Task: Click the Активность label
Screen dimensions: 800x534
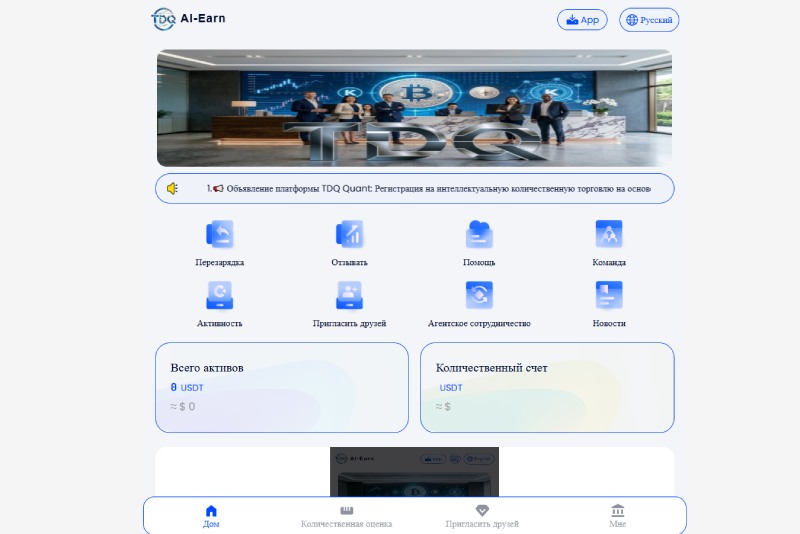Action: click(219, 323)
